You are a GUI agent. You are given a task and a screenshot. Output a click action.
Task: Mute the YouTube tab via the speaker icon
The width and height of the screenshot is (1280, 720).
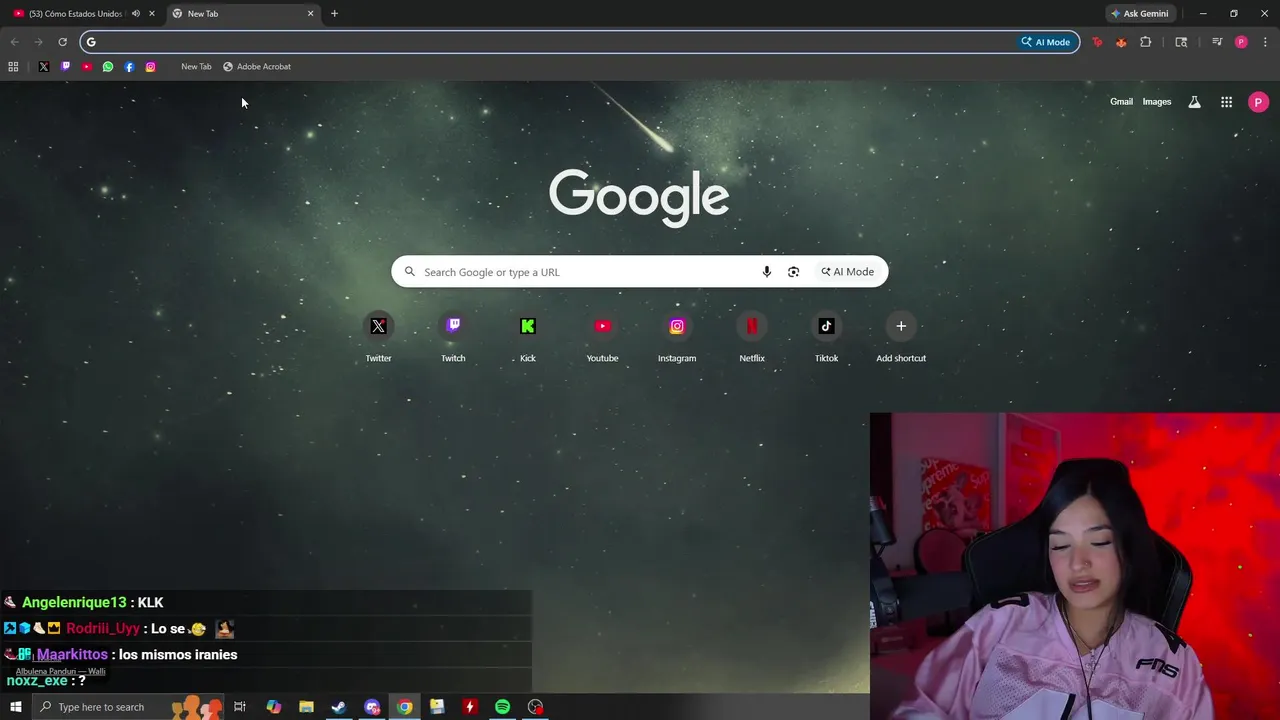135,14
